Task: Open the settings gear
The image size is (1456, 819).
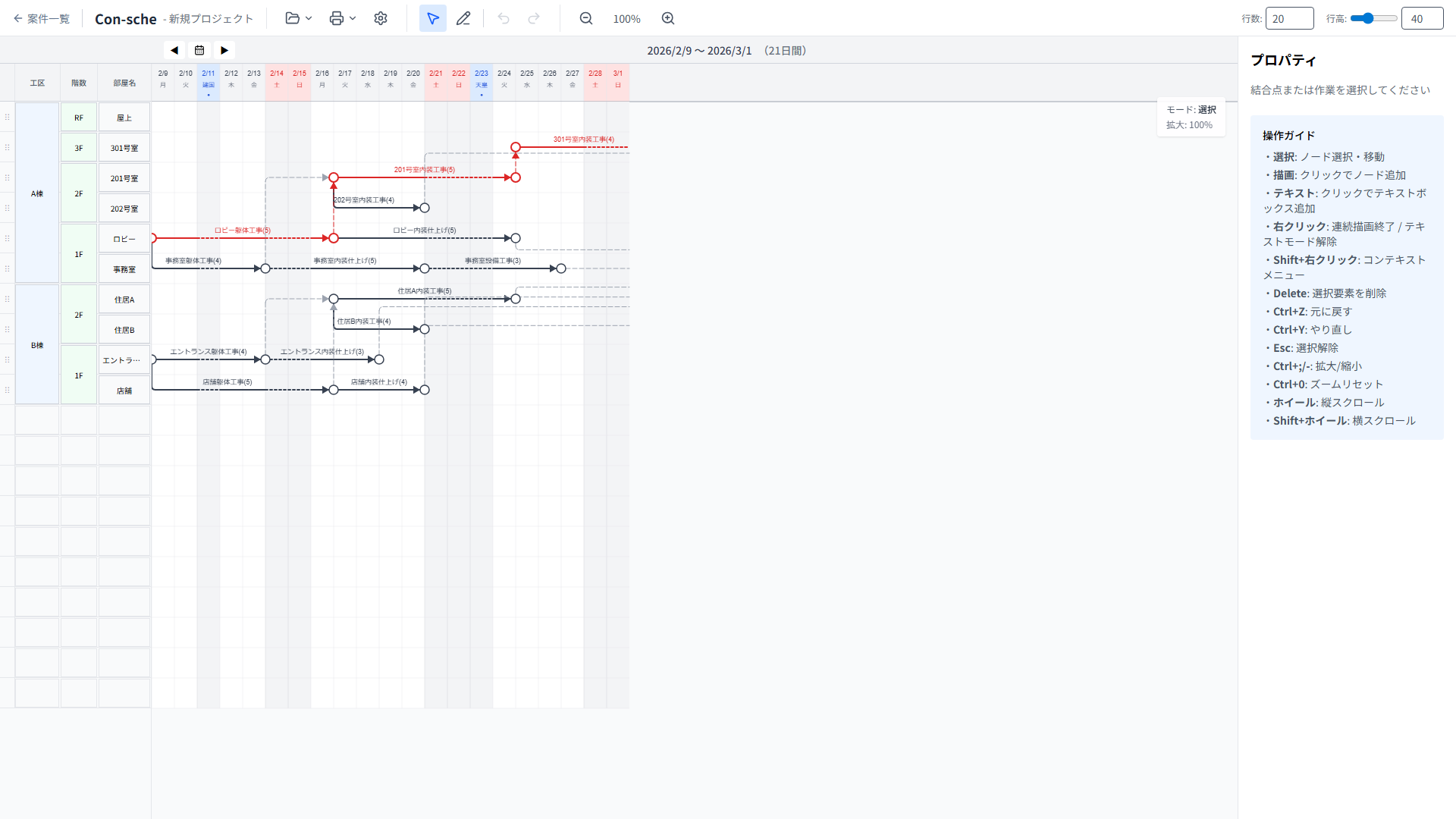Action: click(x=381, y=18)
